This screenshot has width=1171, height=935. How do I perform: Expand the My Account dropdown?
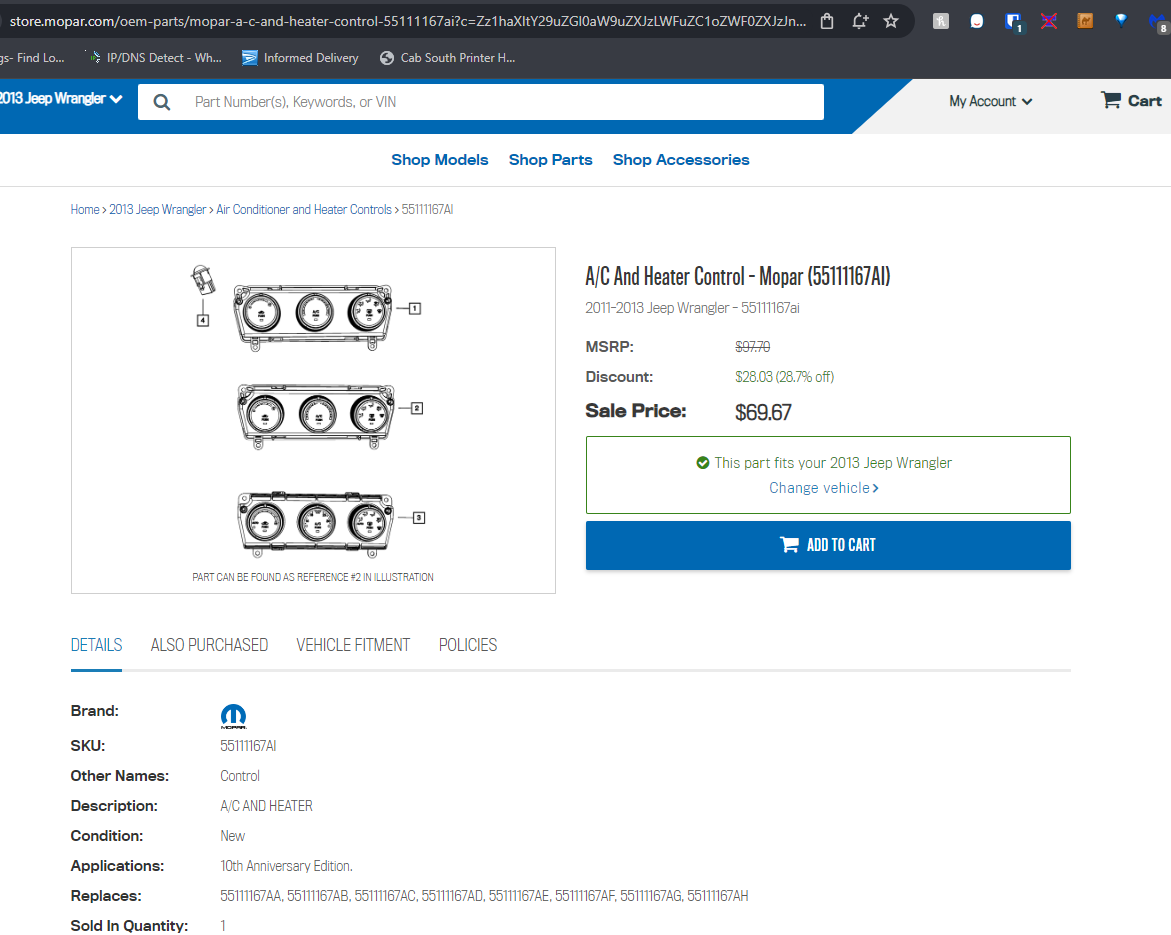[x=990, y=101]
